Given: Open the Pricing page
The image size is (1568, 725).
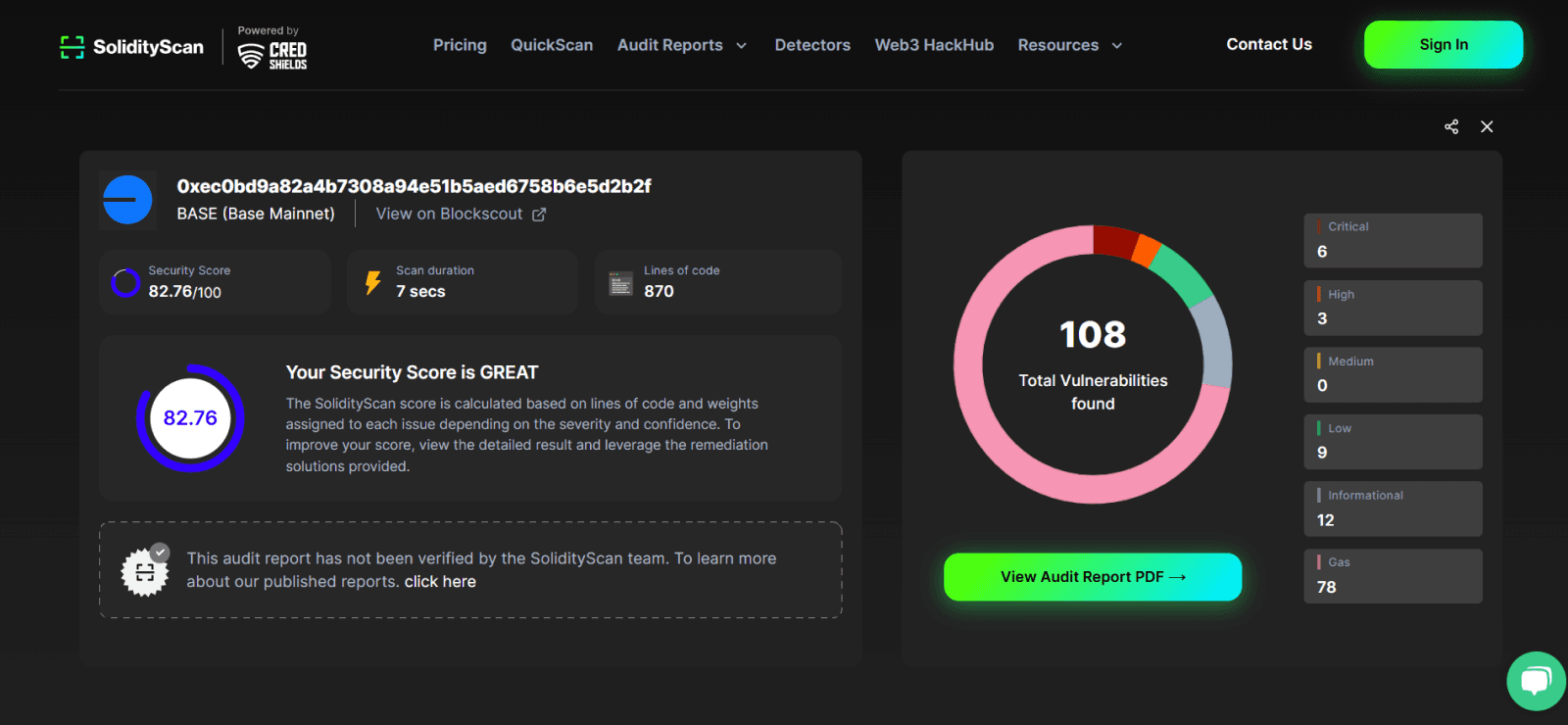Looking at the screenshot, I should [x=460, y=45].
